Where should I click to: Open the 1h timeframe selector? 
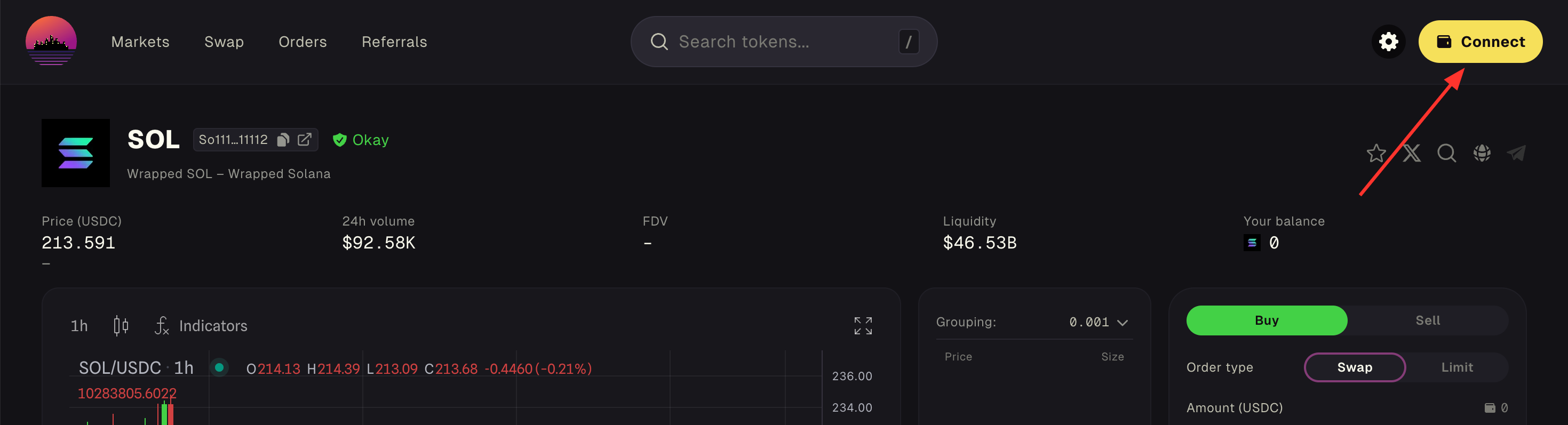click(x=79, y=326)
